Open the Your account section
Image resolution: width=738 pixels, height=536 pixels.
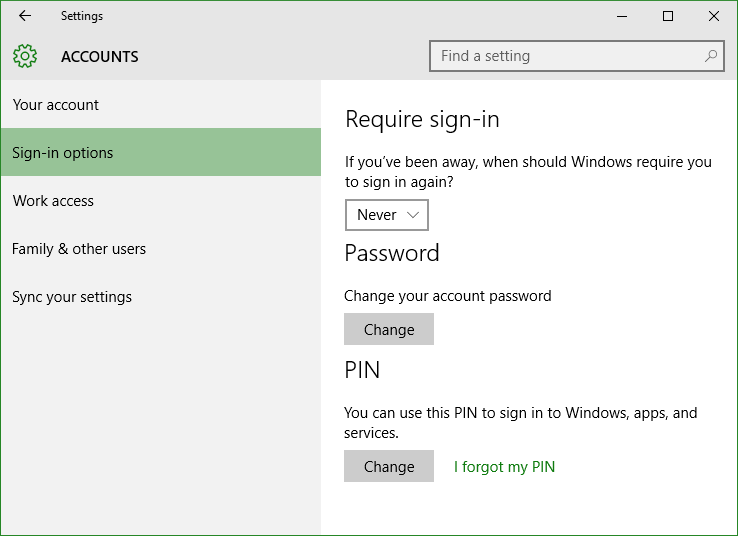click(x=161, y=104)
